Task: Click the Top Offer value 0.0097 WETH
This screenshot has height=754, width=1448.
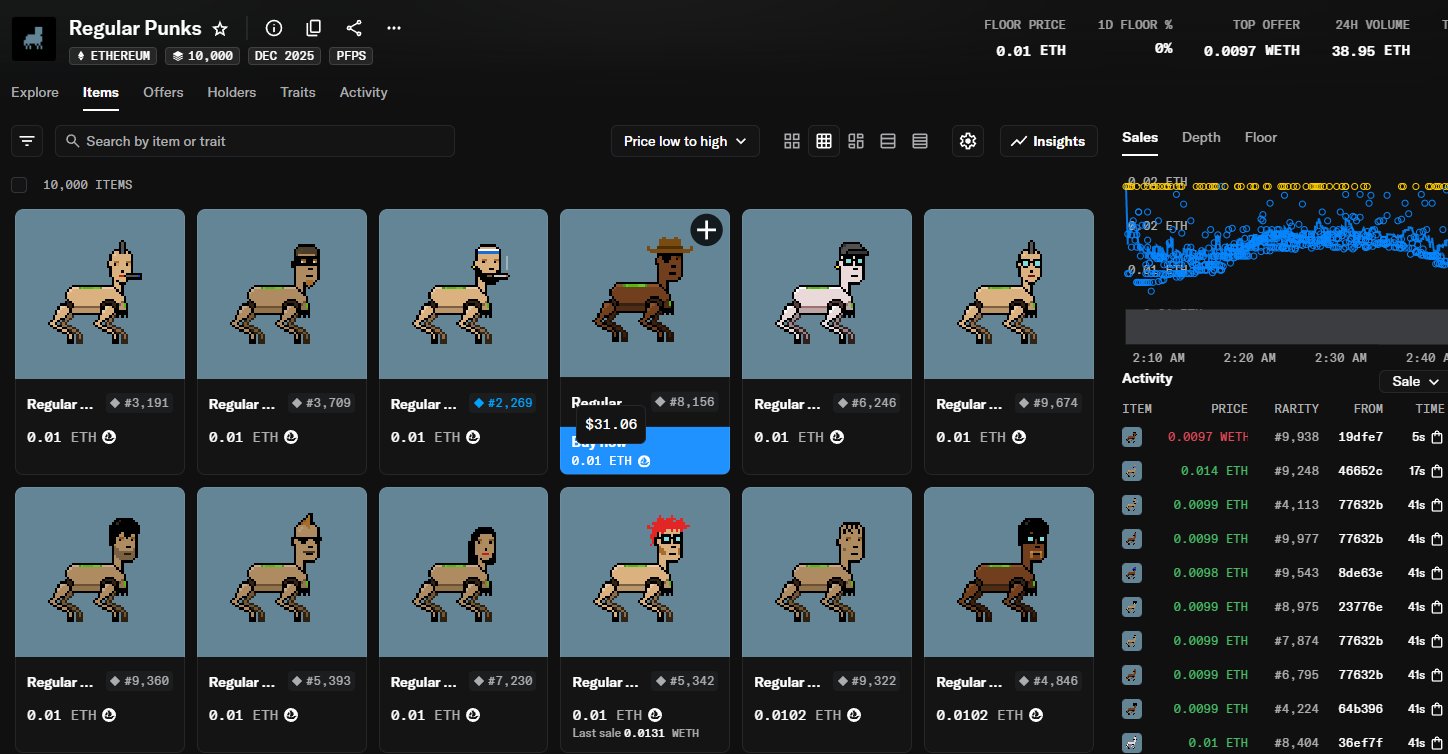Action: [1252, 50]
